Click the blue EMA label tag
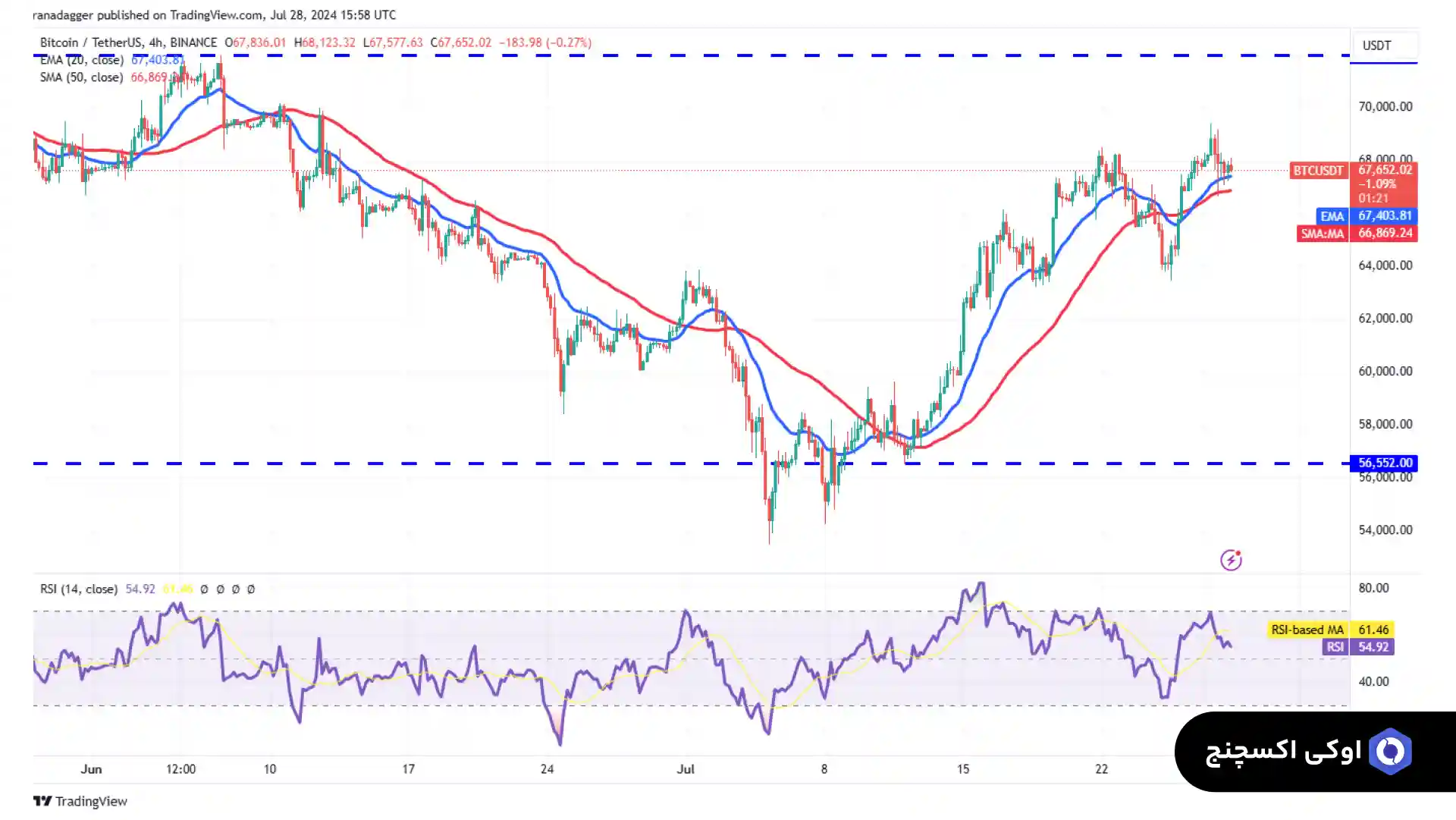 tap(1332, 216)
